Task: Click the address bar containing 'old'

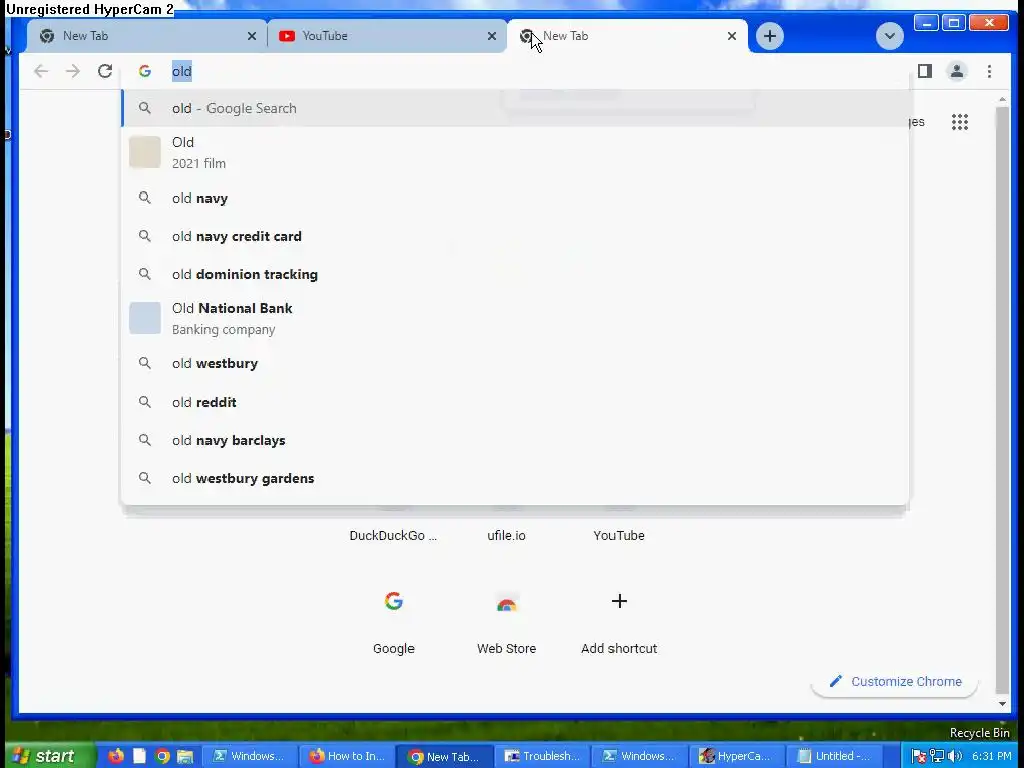Action: (x=516, y=71)
